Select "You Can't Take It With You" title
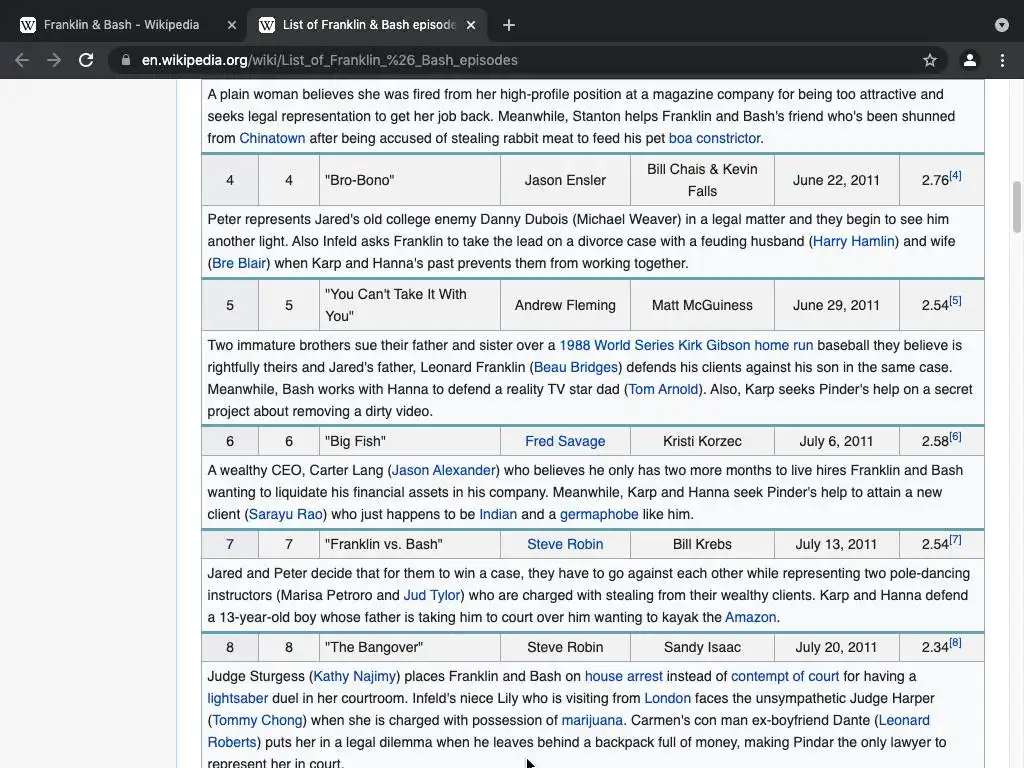Screen dimensions: 1024x768 click(x=396, y=306)
